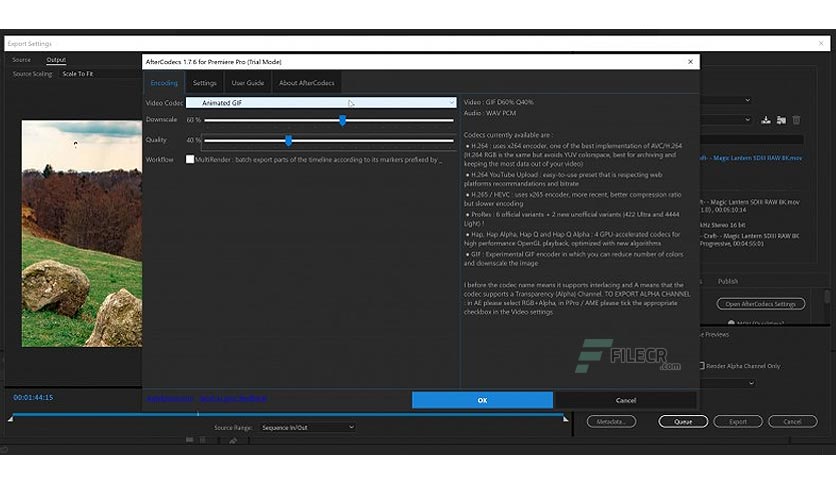Open the User Guide tab
Screen dimensions: 836x484
pos(247,83)
